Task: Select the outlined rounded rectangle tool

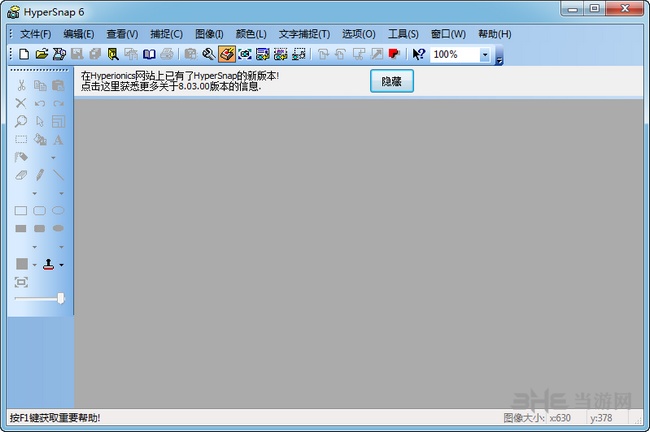Action: click(39, 211)
